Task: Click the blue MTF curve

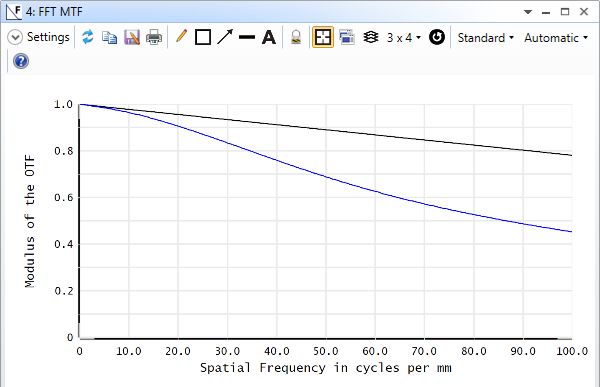Action: tap(326, 176)
